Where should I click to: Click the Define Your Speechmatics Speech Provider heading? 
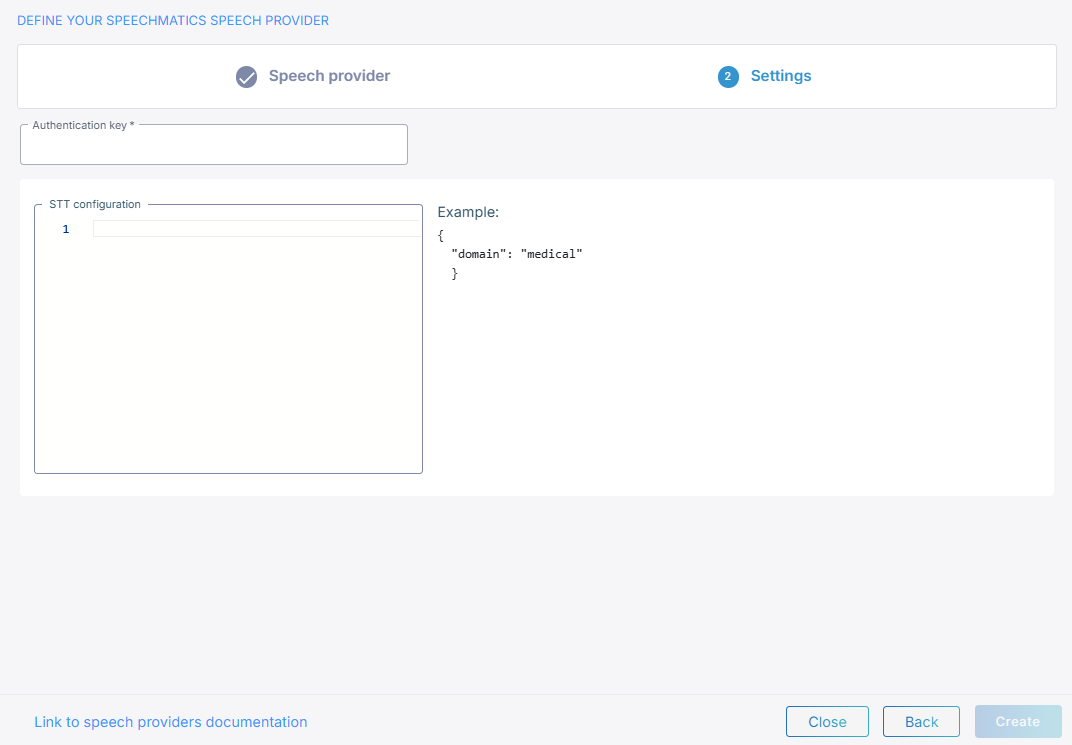pos(173,21)
